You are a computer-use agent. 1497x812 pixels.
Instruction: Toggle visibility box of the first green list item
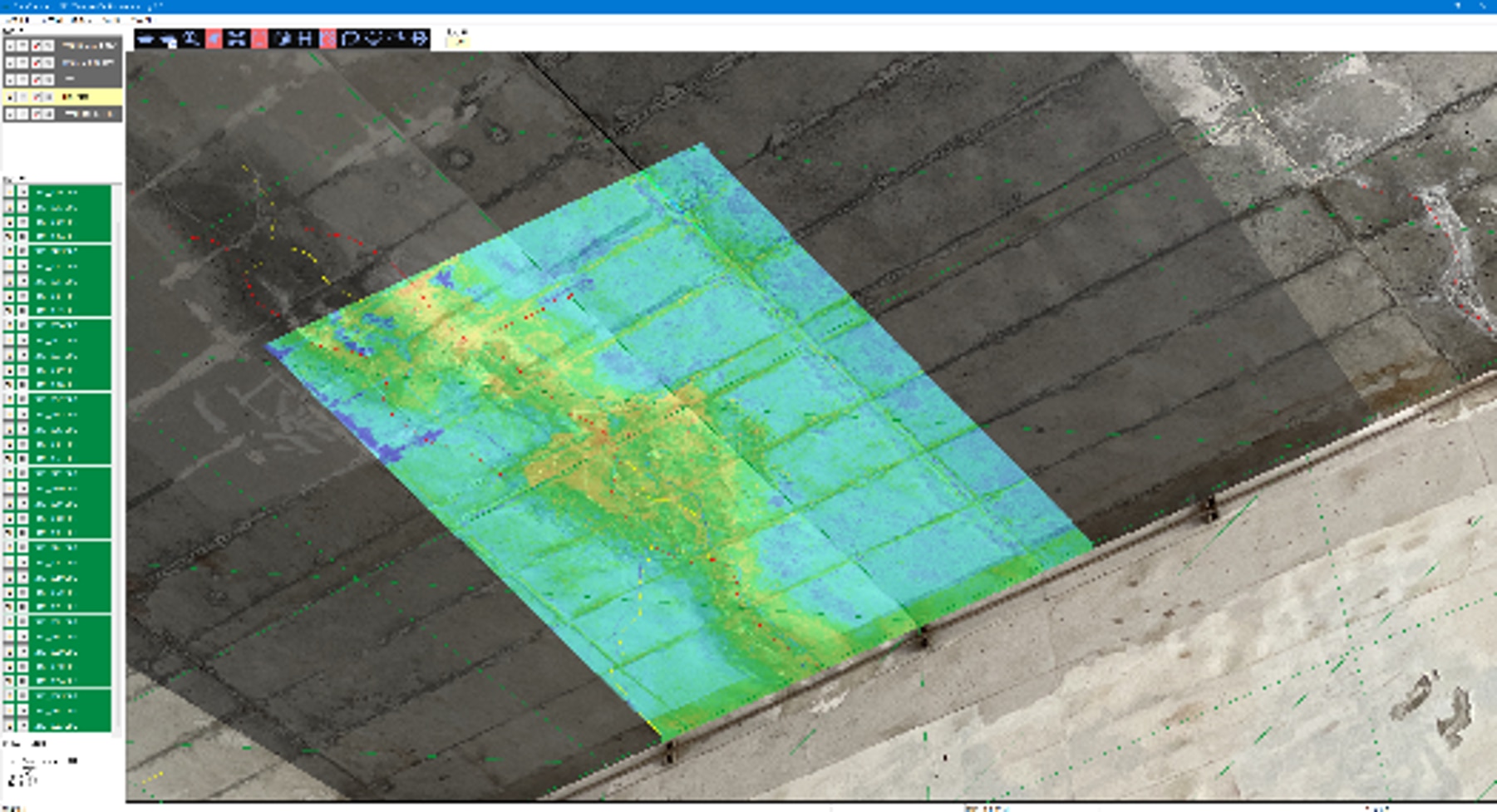(x=10, y=192)
